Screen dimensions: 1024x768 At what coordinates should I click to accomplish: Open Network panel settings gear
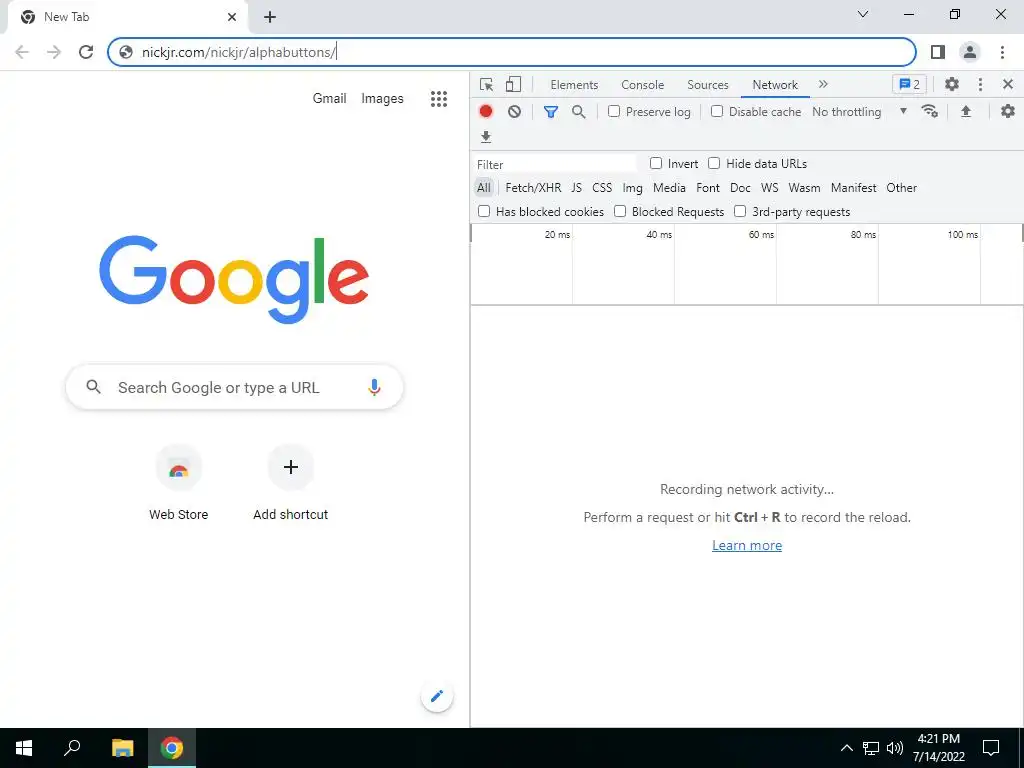coord(1008,111)
